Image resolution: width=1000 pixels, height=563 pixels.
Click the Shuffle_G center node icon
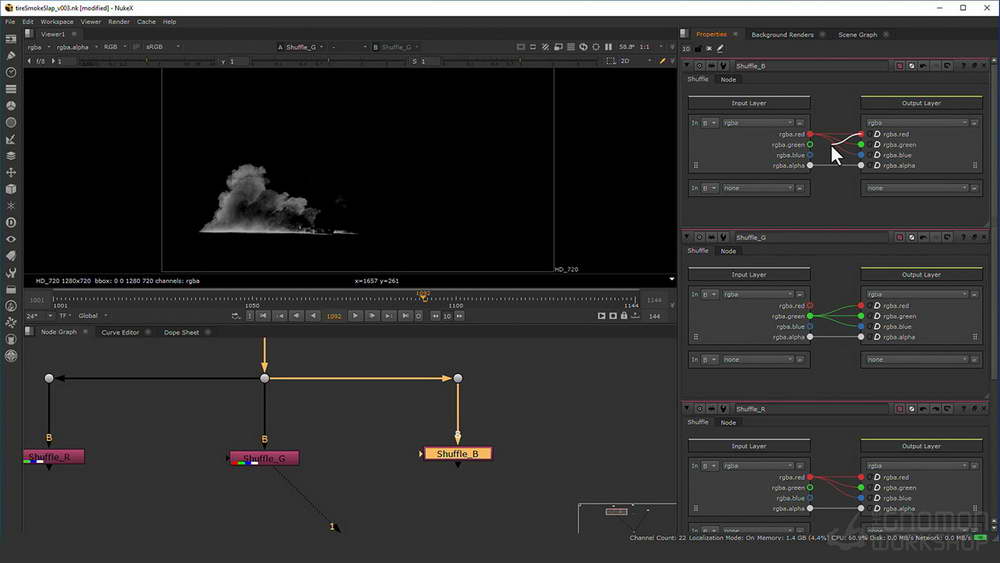700,237
